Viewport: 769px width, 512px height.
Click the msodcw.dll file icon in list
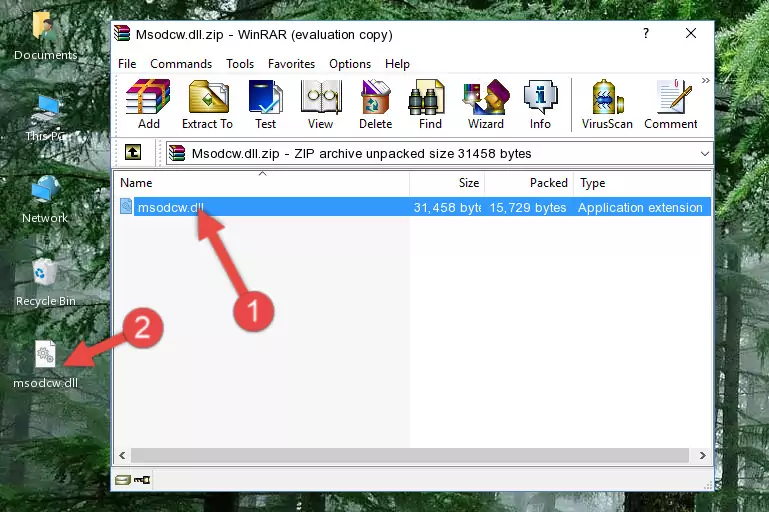(x=126, y=206)
